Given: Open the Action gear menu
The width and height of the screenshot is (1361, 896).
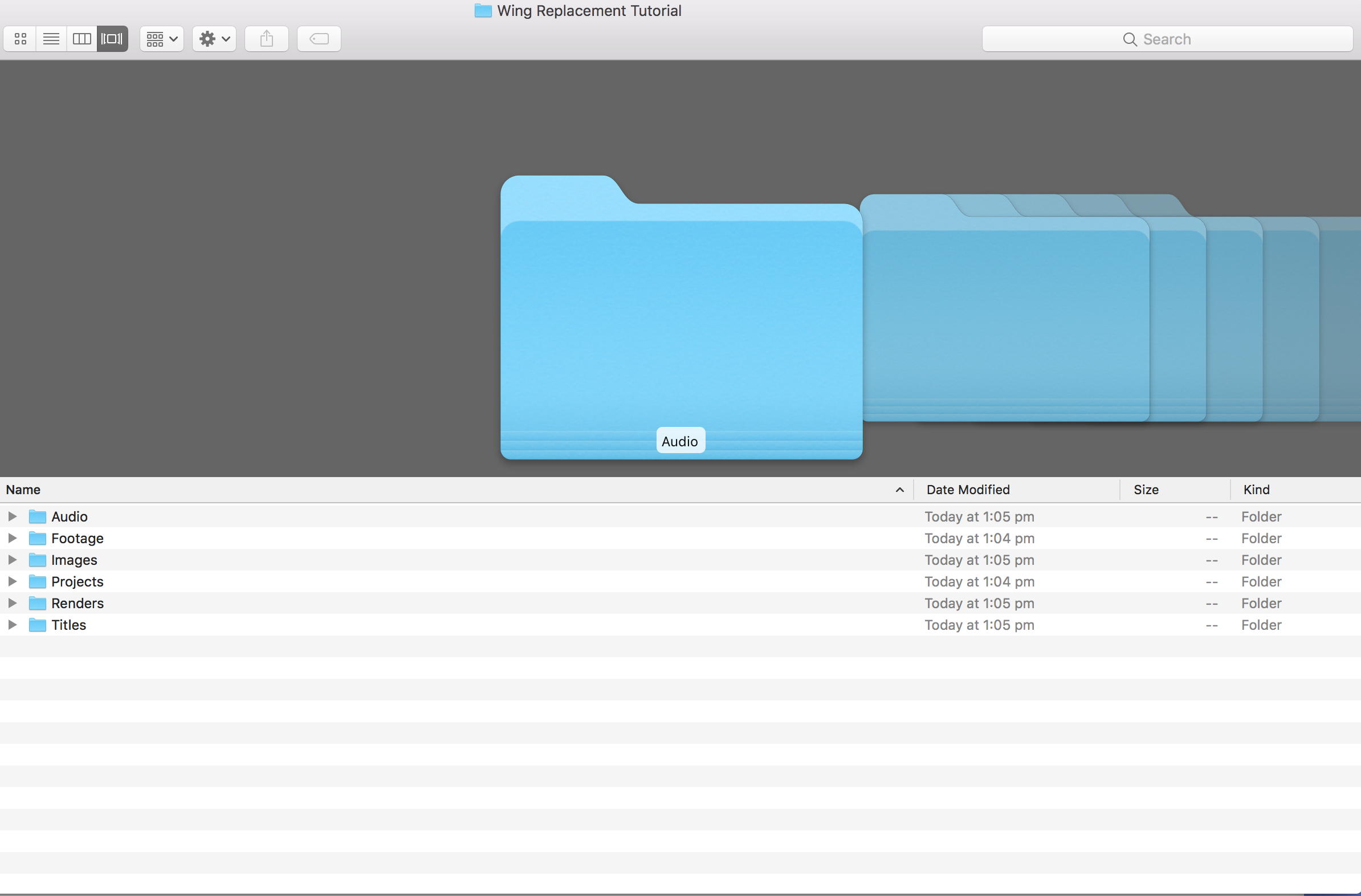Looking at the screenshot, I should pos(214,39).
